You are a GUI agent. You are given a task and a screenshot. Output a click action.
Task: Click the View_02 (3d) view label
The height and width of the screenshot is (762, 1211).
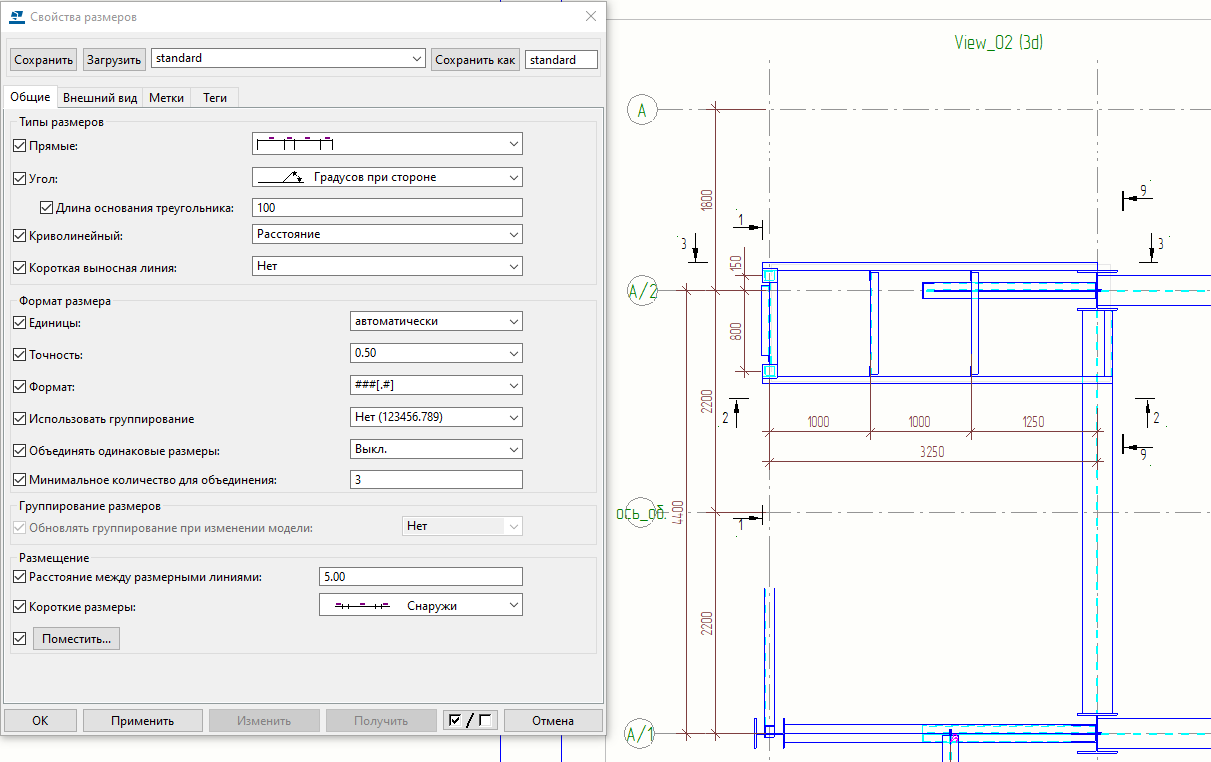pos(999,42)
